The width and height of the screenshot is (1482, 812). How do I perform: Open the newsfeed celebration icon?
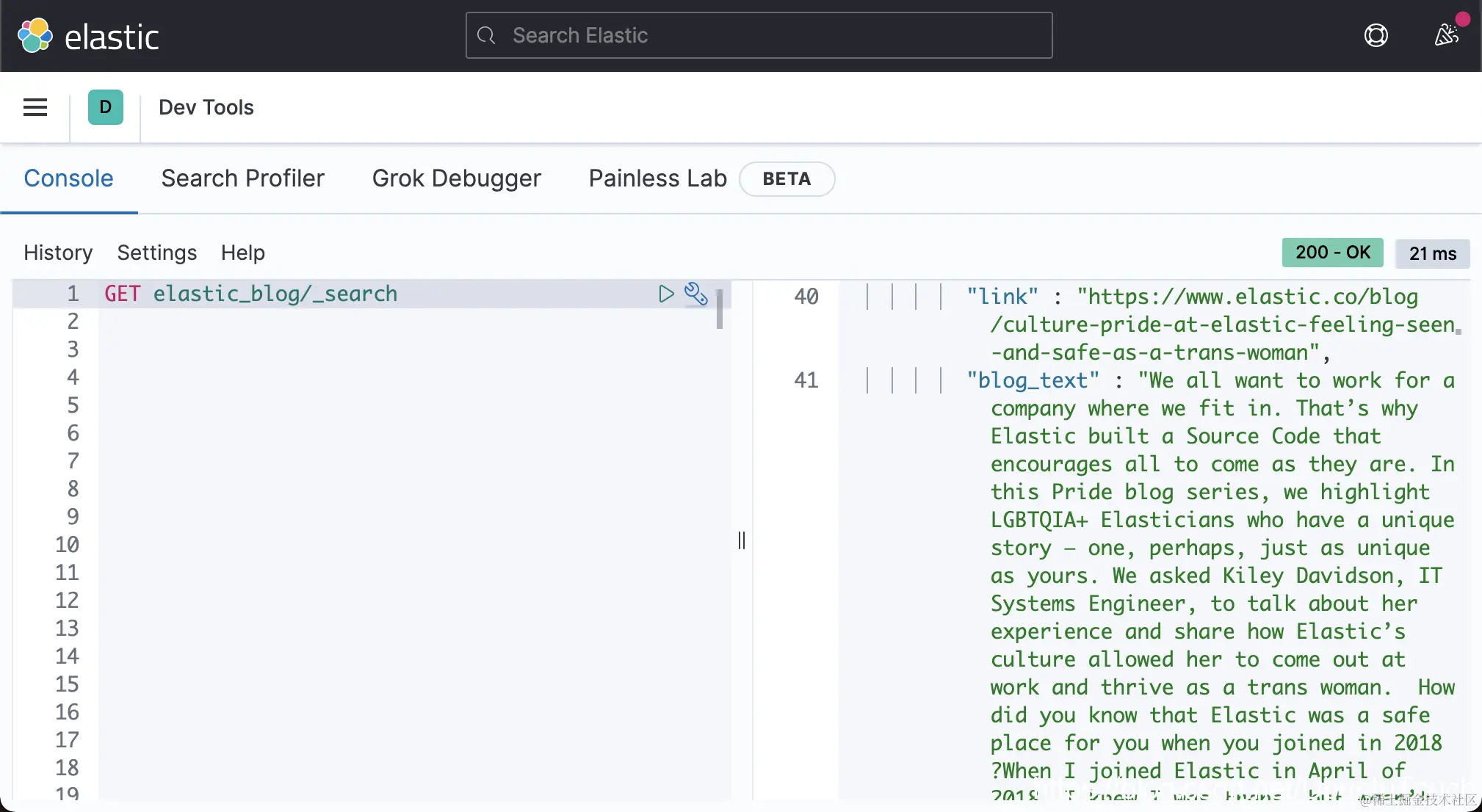(1446, 35)
